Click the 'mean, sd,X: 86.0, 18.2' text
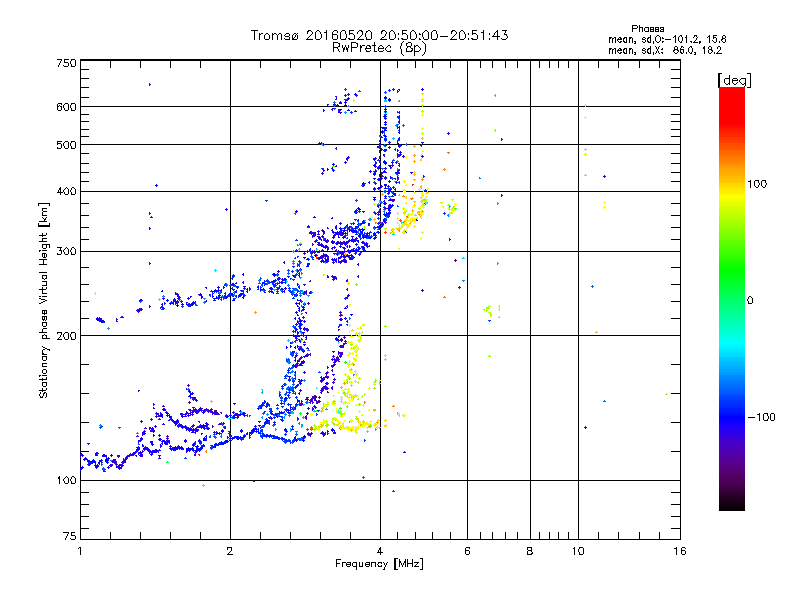 [x=665, y=50]
